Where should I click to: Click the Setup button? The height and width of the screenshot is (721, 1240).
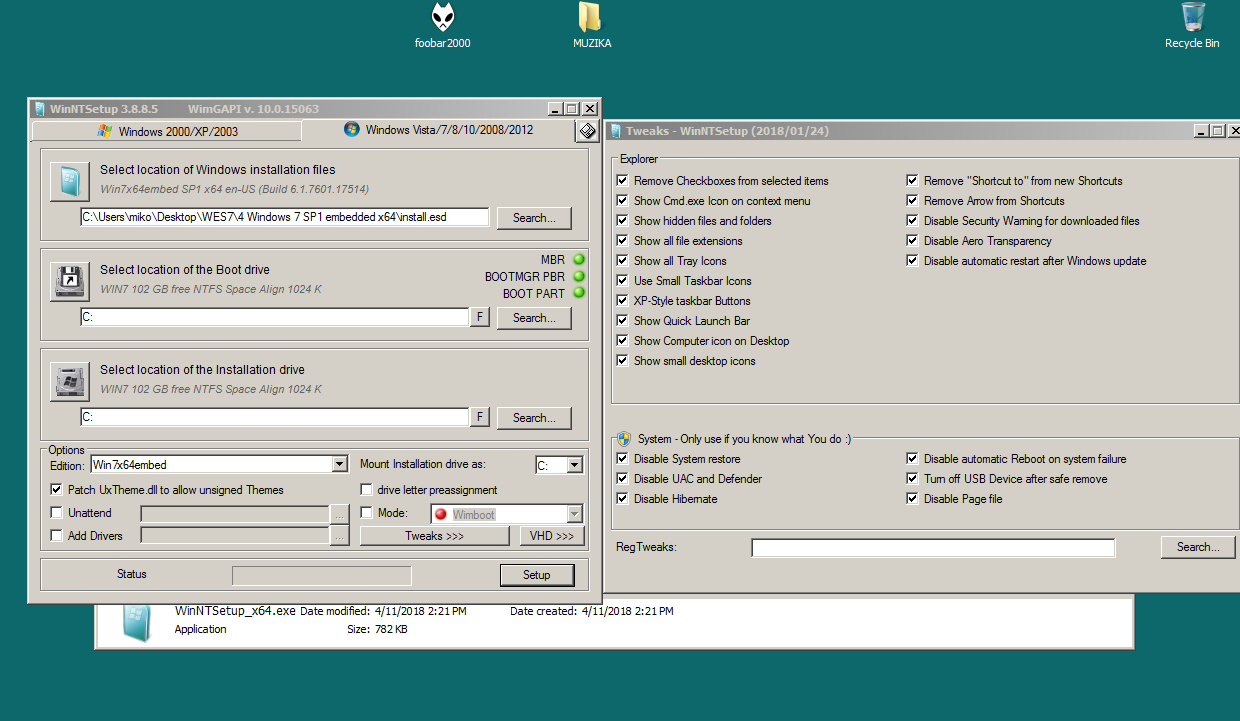[x=537, y=575]
